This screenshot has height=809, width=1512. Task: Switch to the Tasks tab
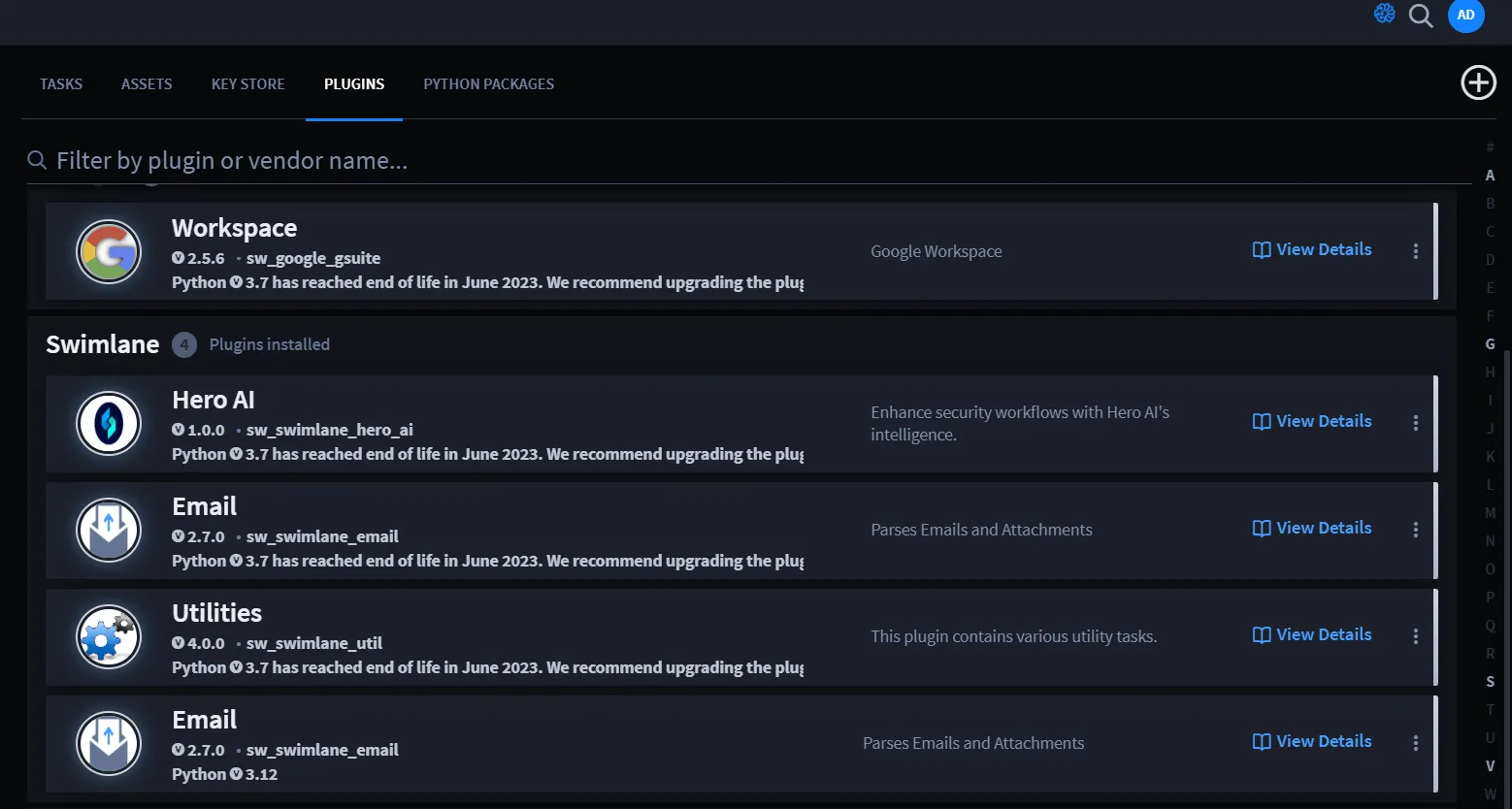pyautogui.click(x=61, y=84)
